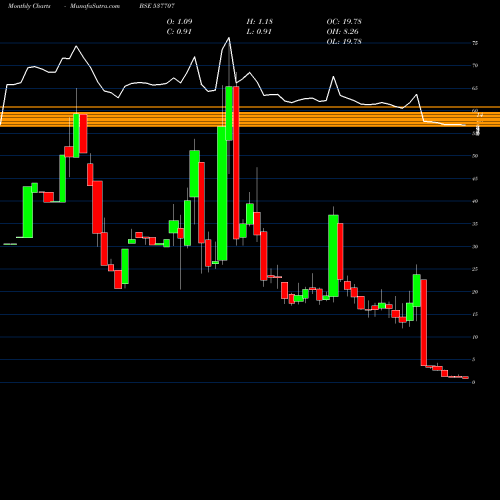This screenshot has width=500, height=500.
Task: Click the "OC: 19.78" reading
Action: coord(344,22)
